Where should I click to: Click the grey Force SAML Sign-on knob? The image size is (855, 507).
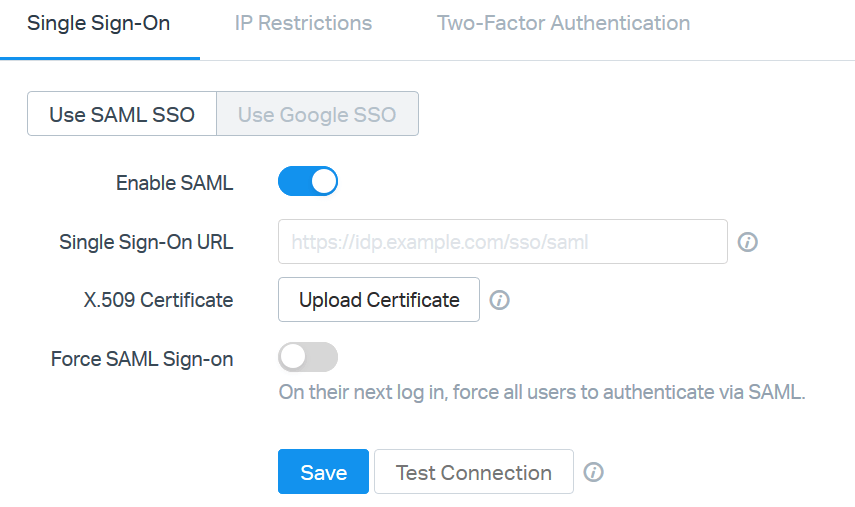click(x=293, y=358)
